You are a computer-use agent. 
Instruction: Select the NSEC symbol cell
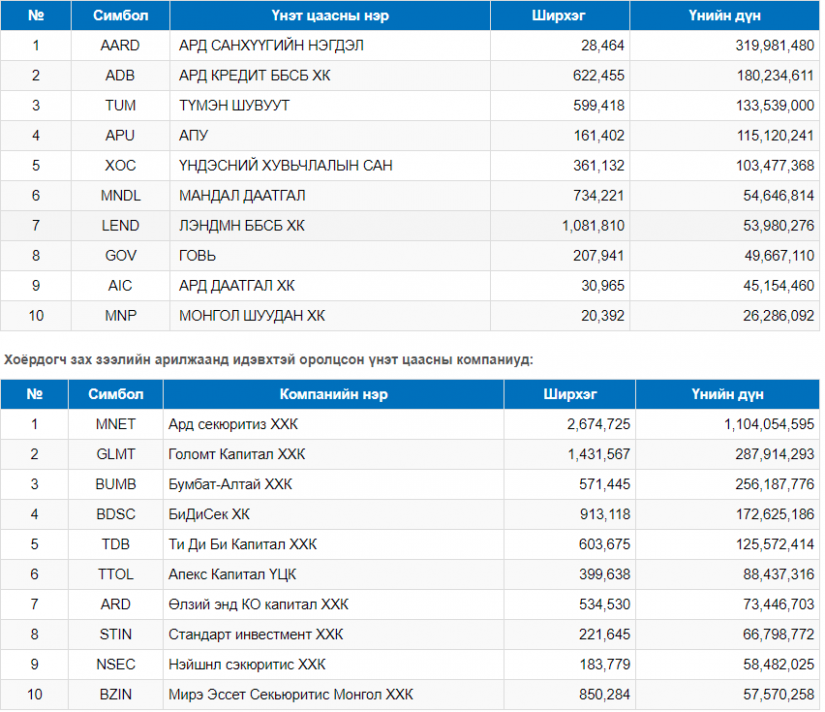tap(115, 664)
